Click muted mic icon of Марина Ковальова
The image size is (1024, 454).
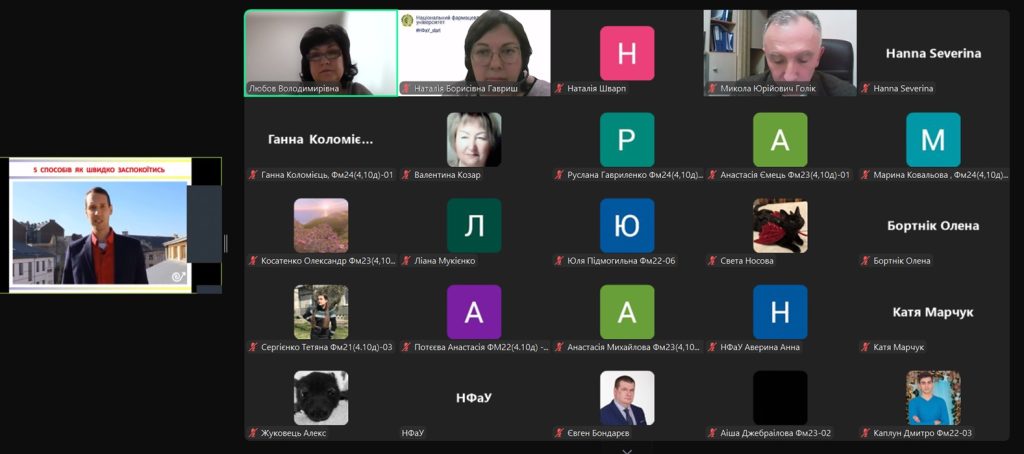[x=865, y=174]
